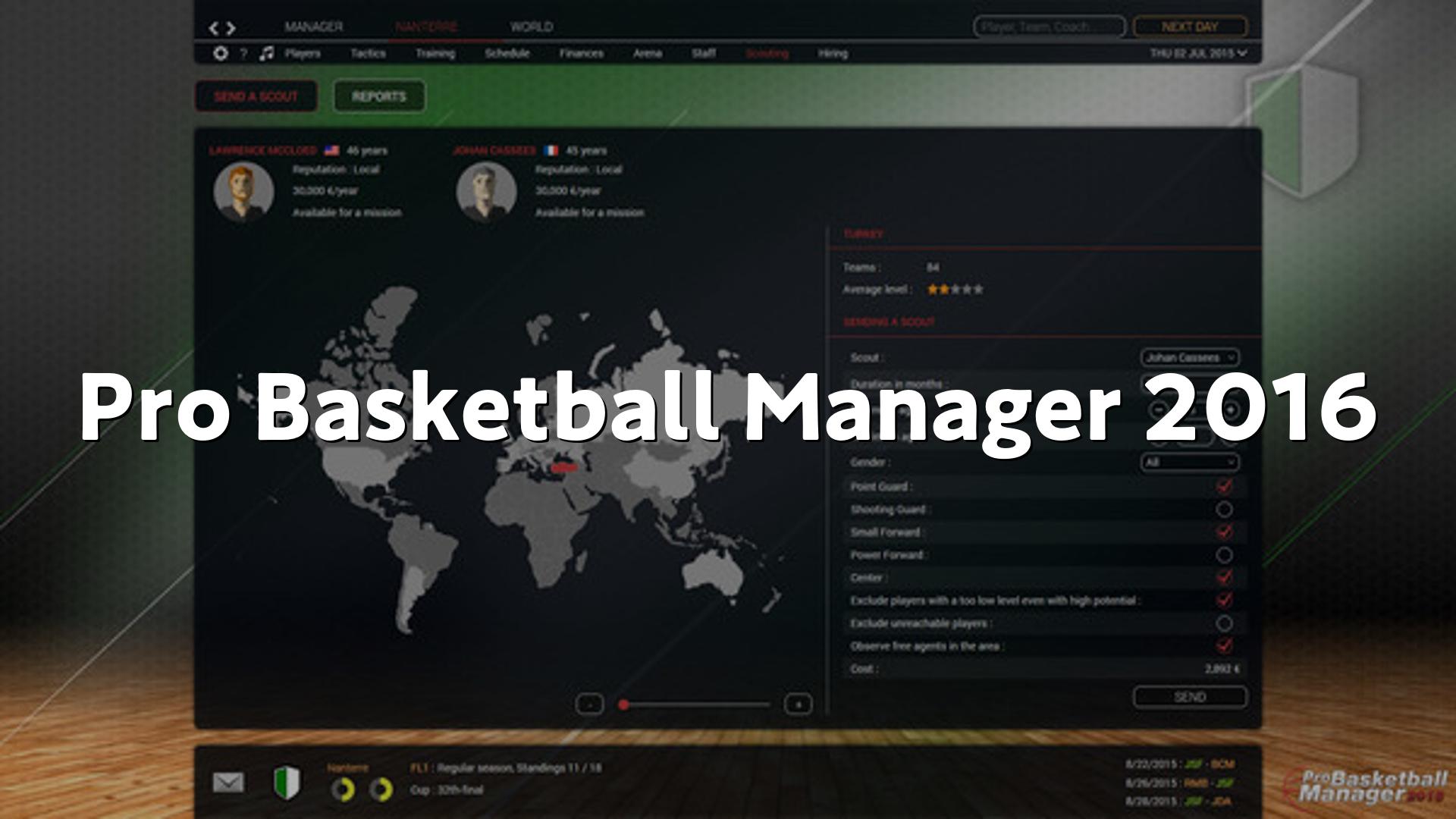
Task: Open the Schedule menu
Action: (507, 53)
